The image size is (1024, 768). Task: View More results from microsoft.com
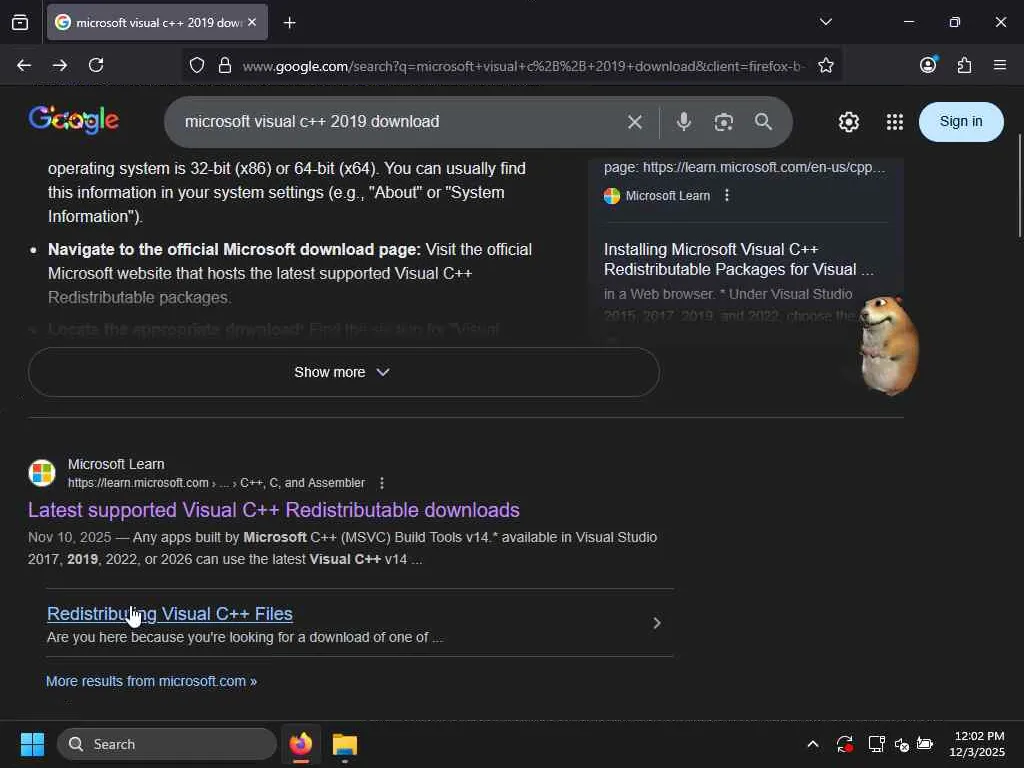point(152,681)
